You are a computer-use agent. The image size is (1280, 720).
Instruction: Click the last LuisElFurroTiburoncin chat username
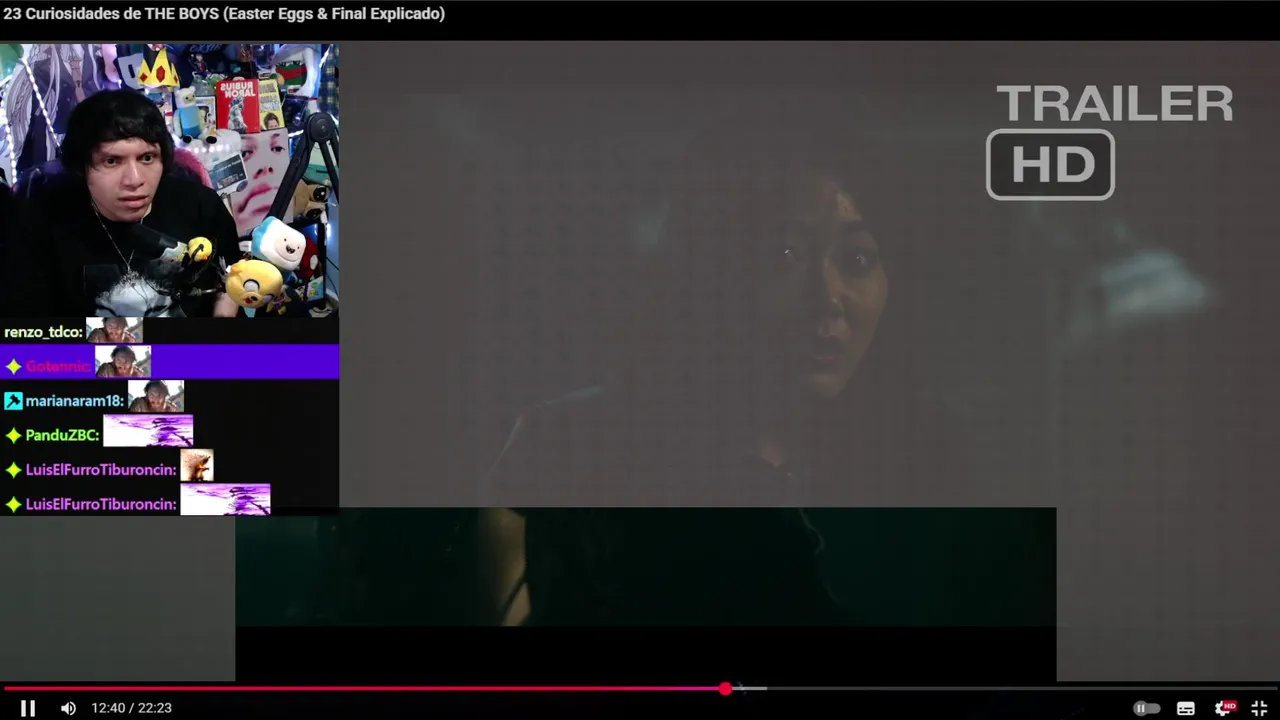pyautogui.click(x=101, y=504)
